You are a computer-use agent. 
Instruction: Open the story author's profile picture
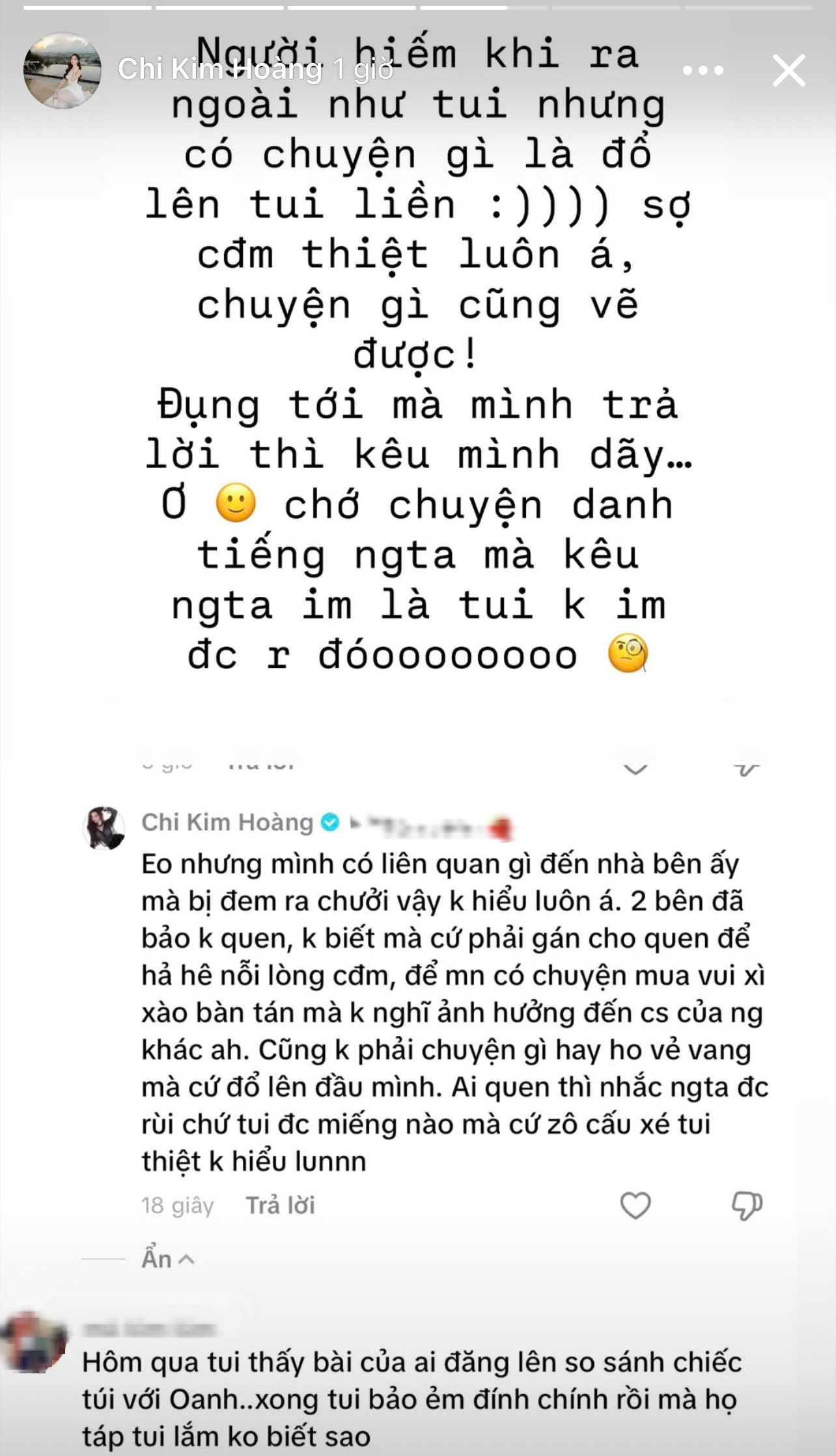[63, 70]
